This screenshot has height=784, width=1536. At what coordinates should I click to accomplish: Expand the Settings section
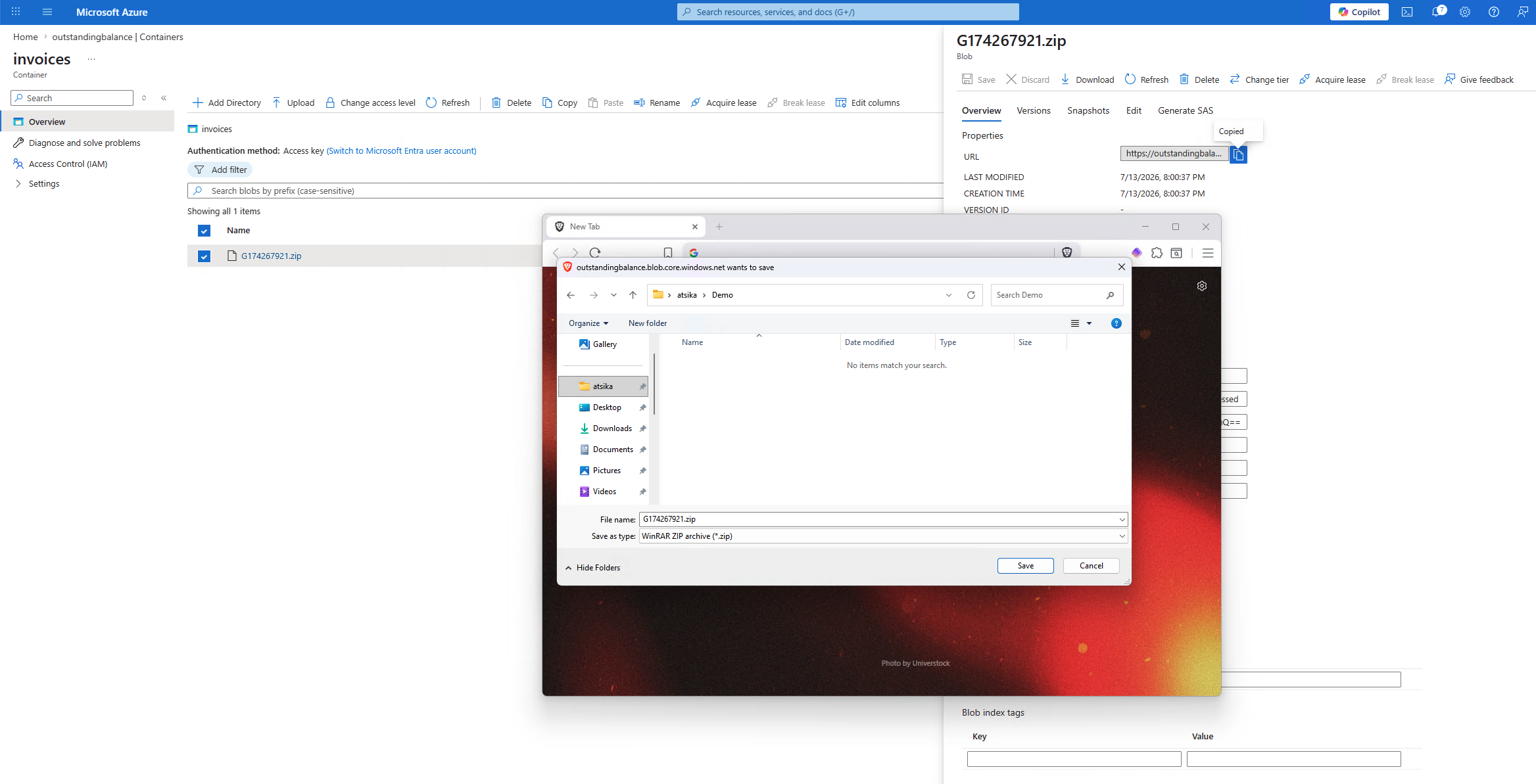[44, 183]
